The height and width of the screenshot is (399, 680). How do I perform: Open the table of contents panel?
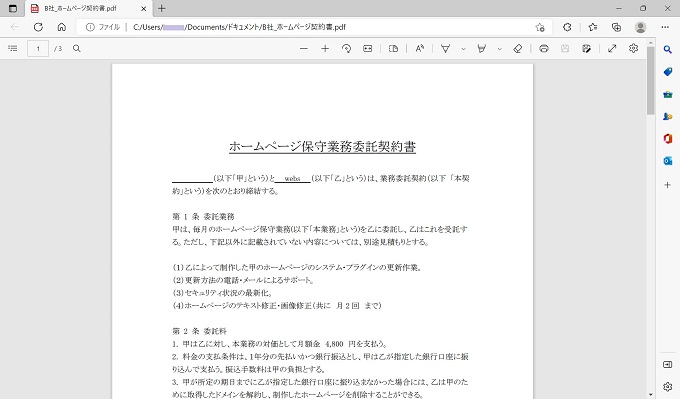[x=13, y=49]
